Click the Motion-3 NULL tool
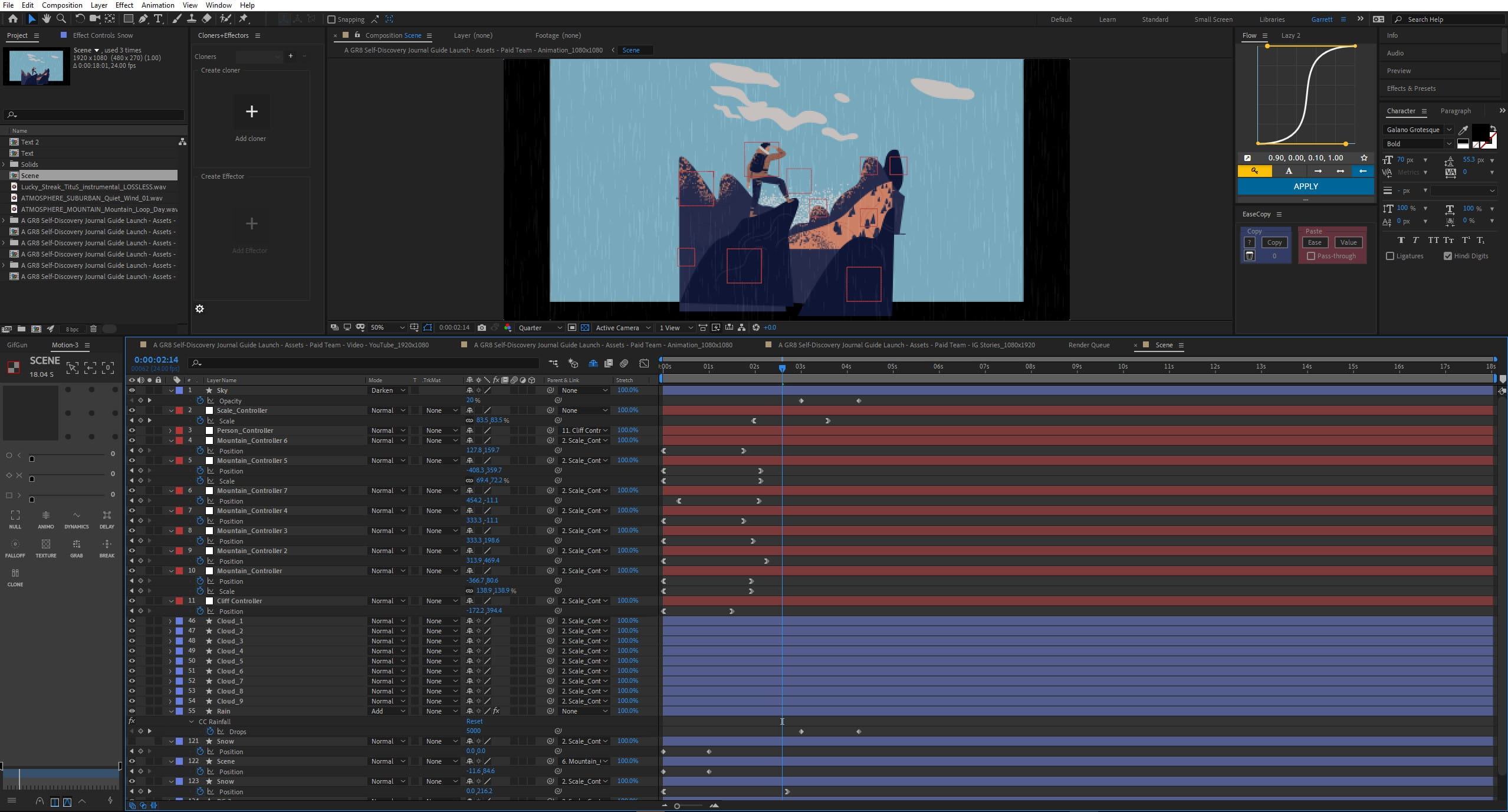The width and height of the screenshot is (1508, 812). [x=15, y=519]
